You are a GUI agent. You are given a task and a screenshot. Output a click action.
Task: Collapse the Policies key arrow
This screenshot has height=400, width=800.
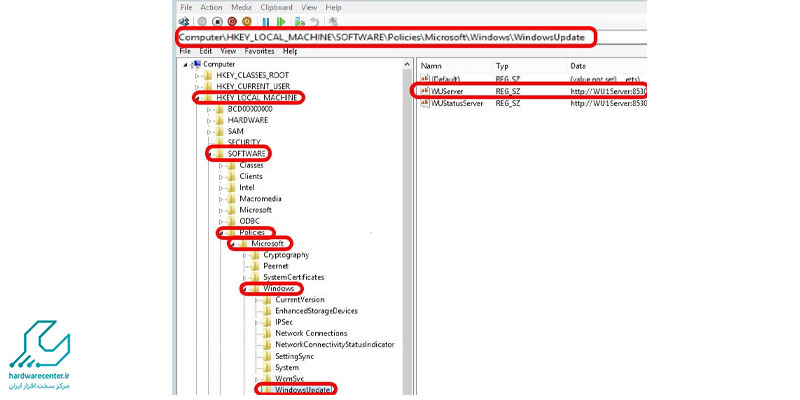tap(220, 233)
